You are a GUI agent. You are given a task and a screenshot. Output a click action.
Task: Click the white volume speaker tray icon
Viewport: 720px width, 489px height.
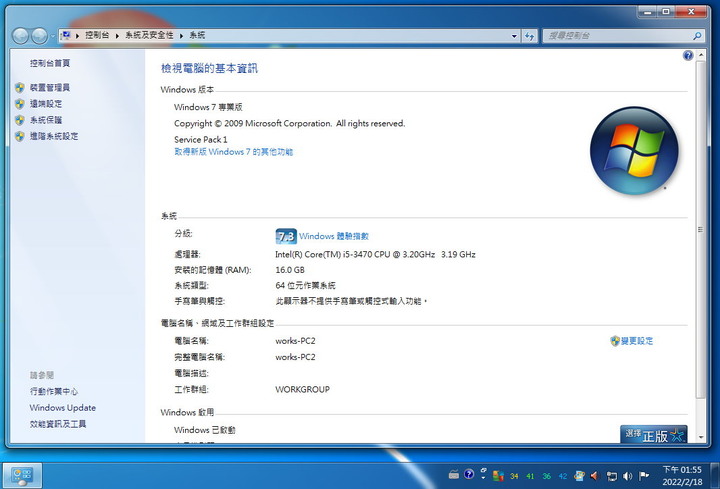point(628,476)
